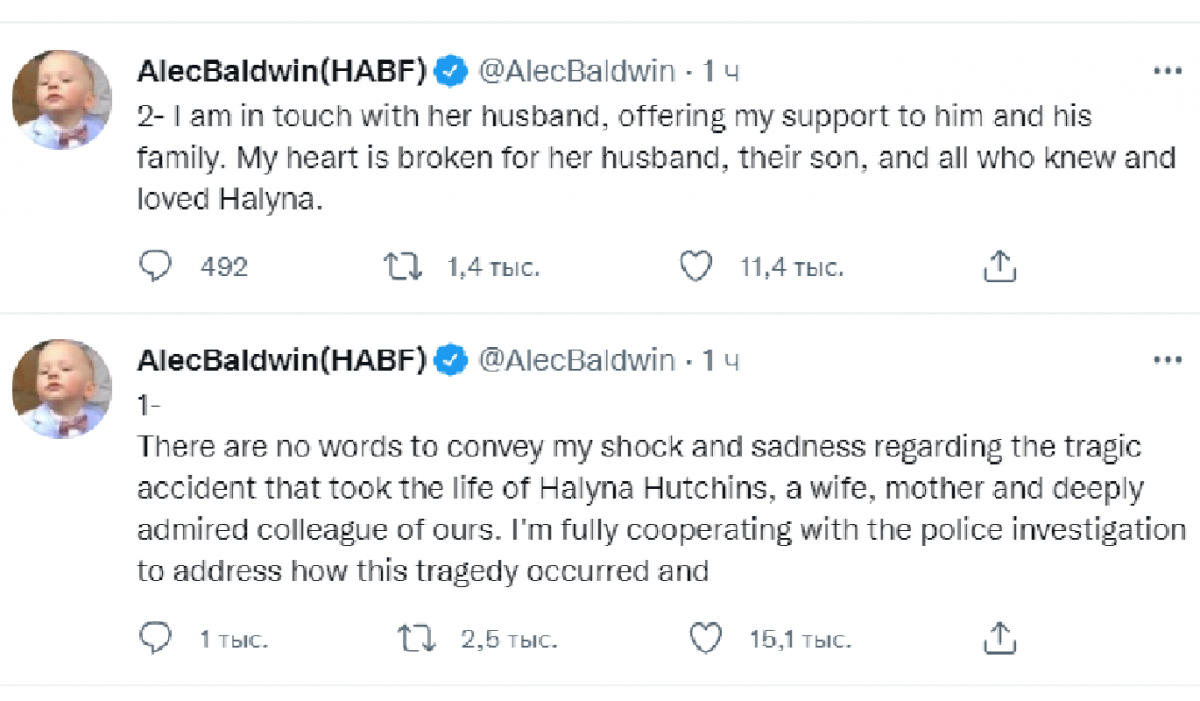This screenshot has width=1200, height=701.
Task: Open AlecBaldwin(HABF) display name on bottom tweet
Action: click(282, 360)
